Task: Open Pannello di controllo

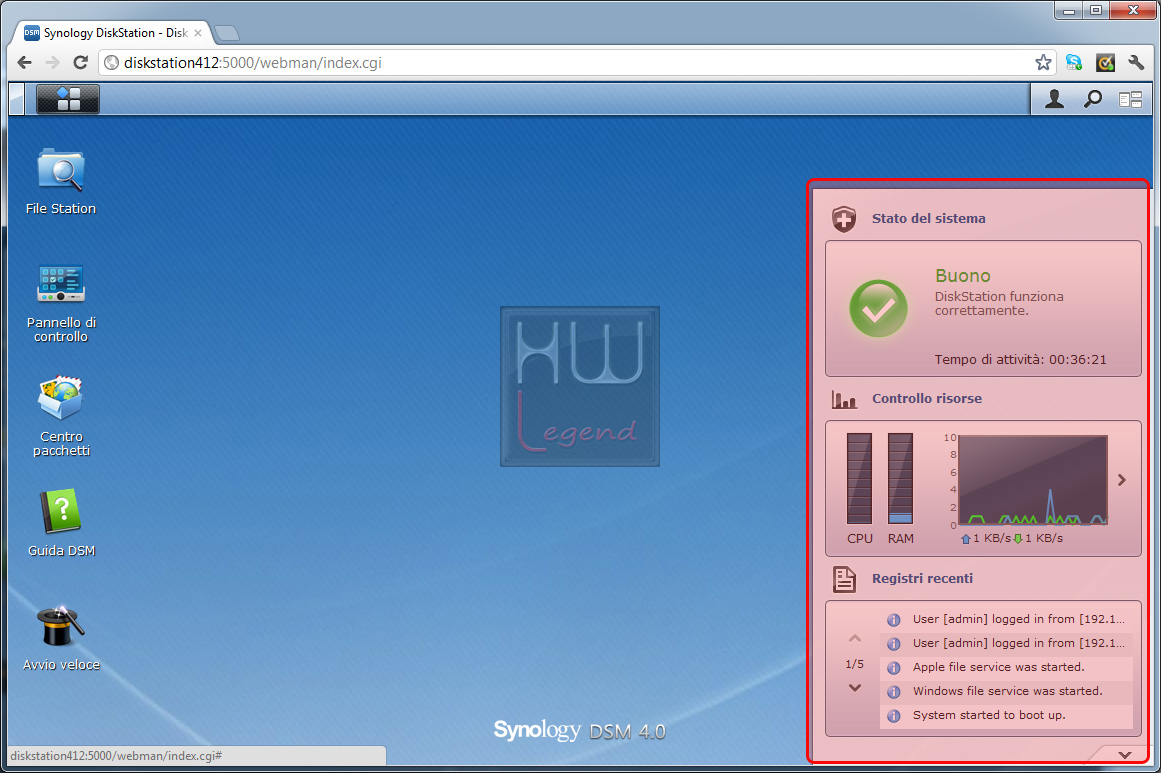Action: pos(61,304)
